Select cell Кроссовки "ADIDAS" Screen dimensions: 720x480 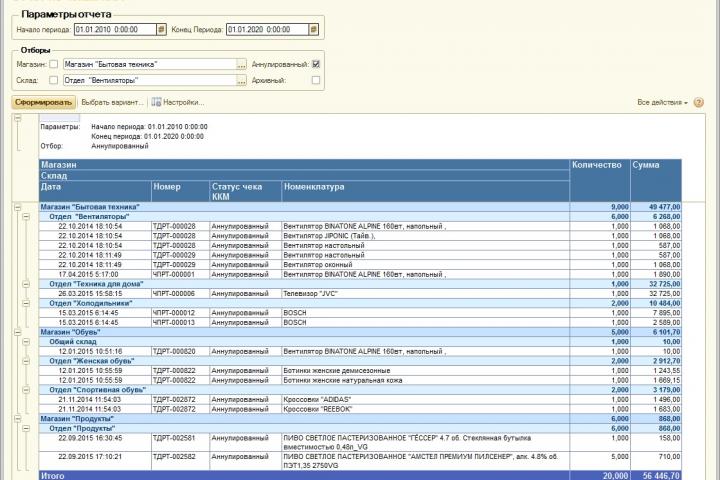pos(425,400)
